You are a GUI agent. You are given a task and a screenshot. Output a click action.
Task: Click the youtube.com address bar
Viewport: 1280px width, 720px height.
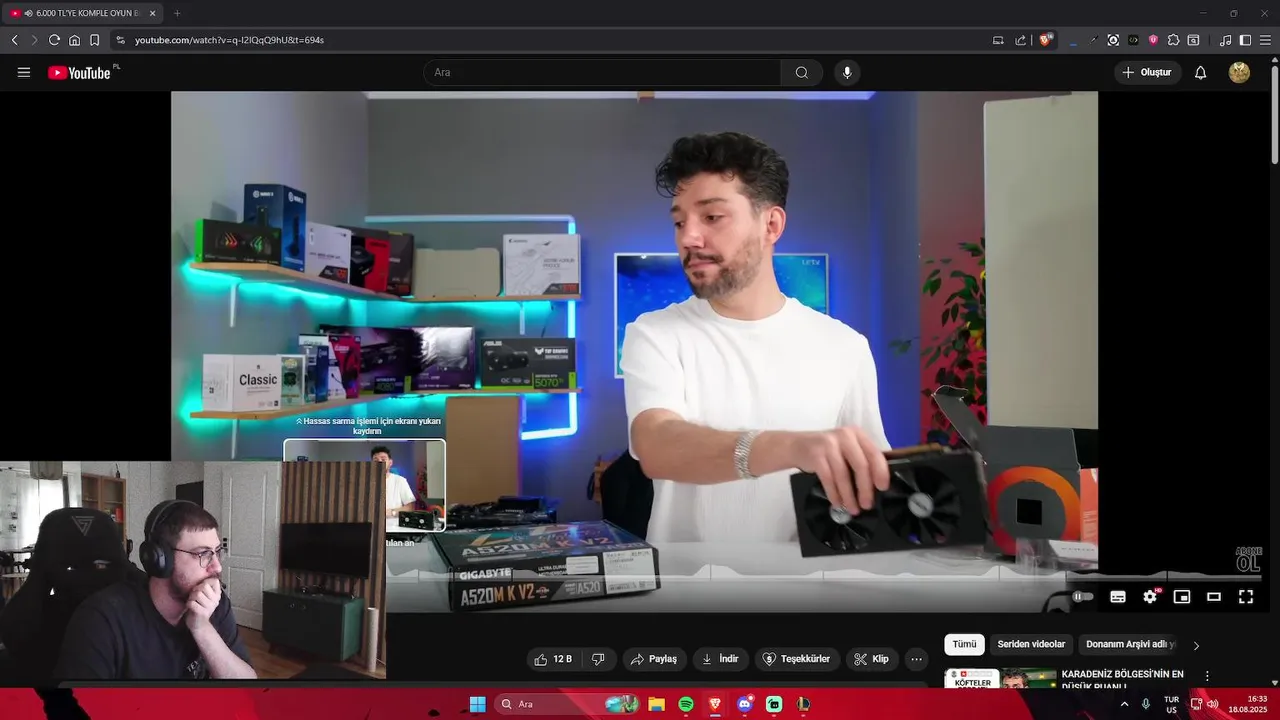[550, 40]
